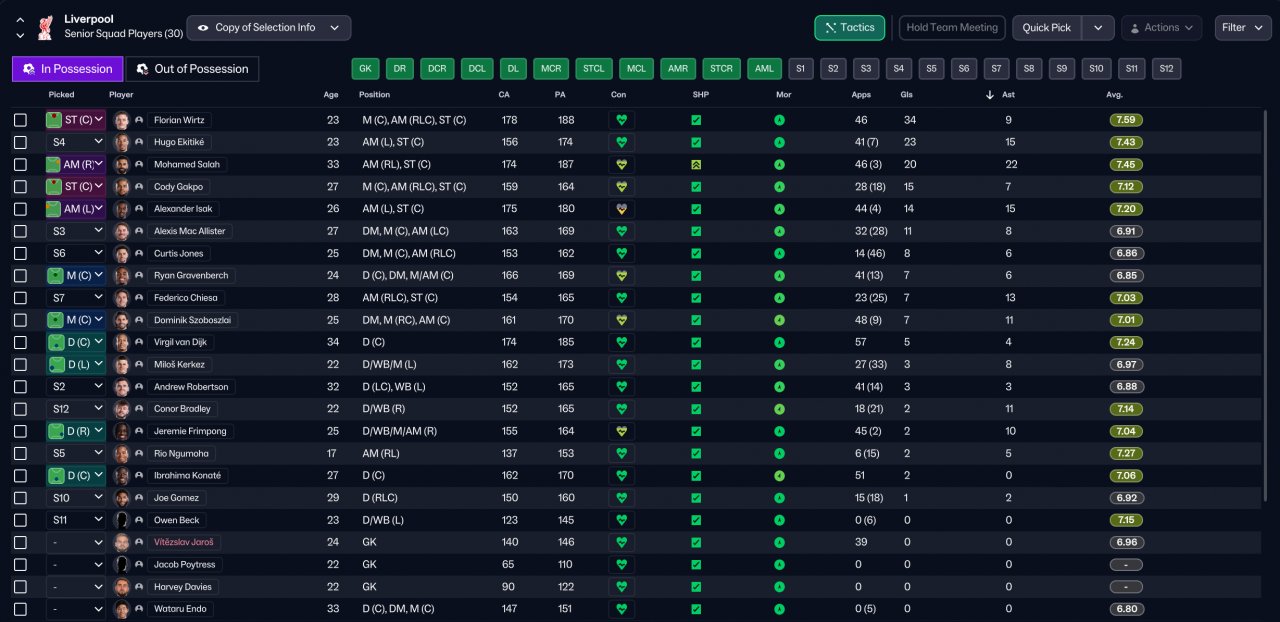Open picked dropdown for Wataru Endo
Viewport: 1280px width, 622px height.
tap(76, 609)
